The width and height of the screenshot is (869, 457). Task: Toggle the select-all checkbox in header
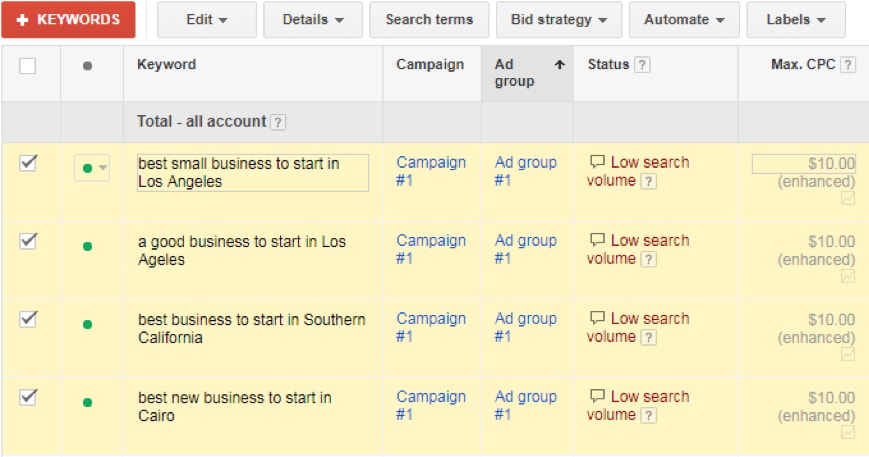click(x=28, y=66)
